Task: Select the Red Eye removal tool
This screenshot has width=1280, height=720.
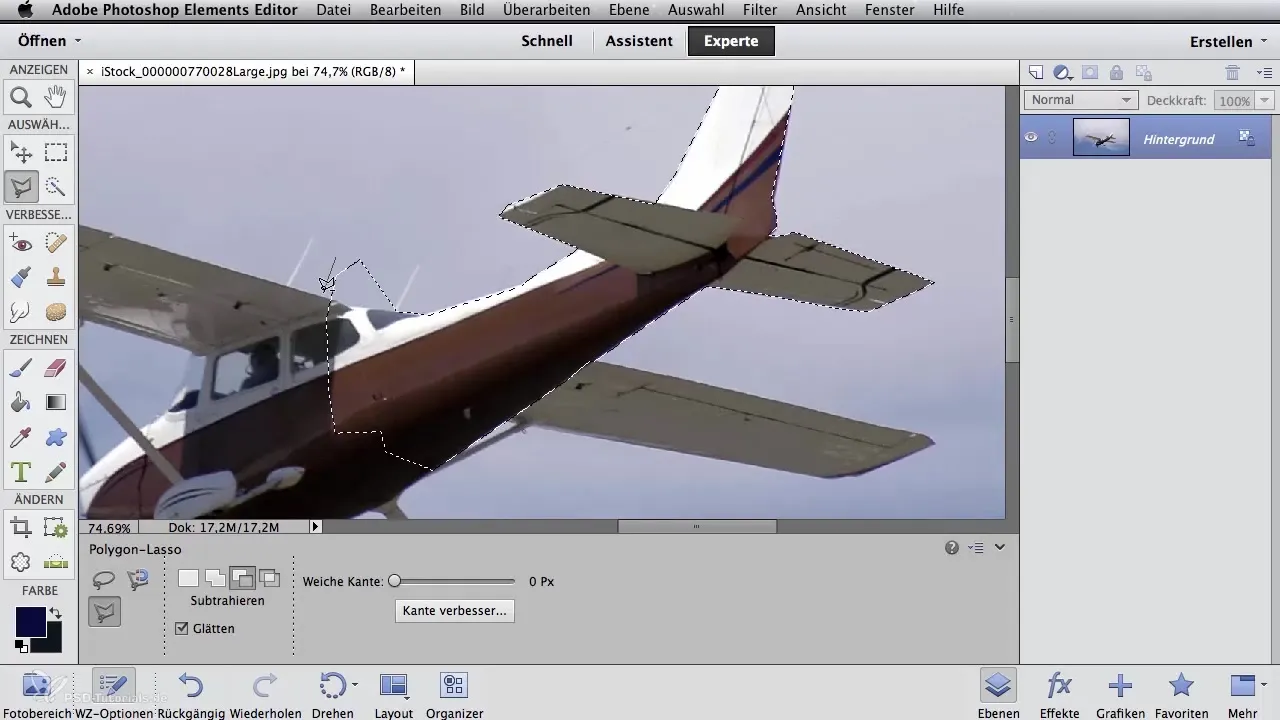Action: click(x=20, y=243)
